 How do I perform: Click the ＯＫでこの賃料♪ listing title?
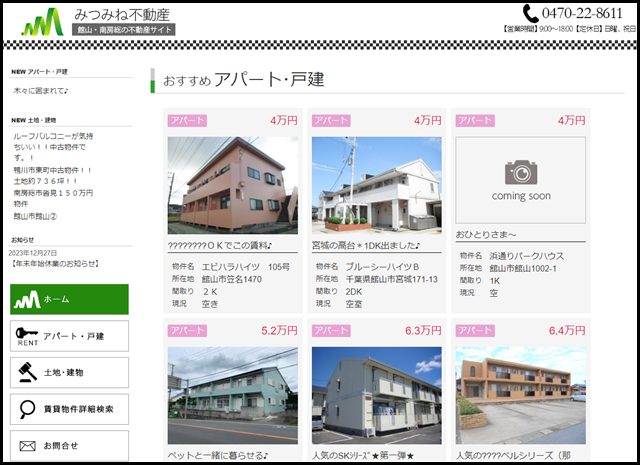220,246
